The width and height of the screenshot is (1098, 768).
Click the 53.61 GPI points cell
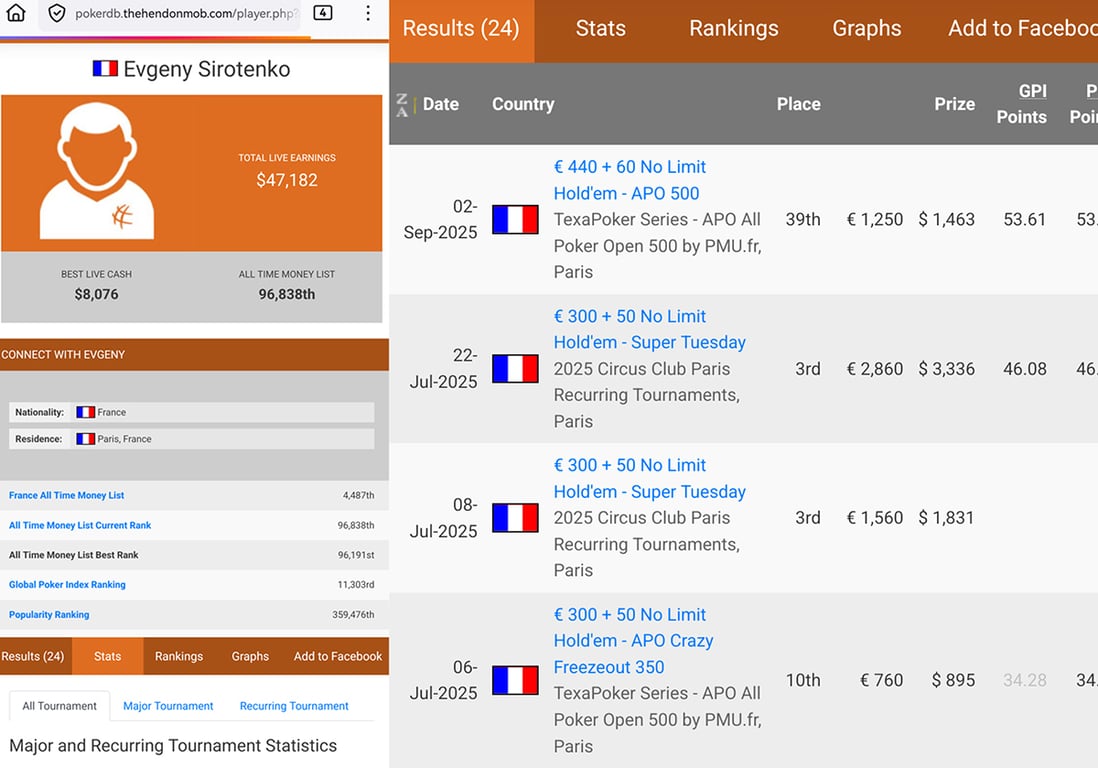tap(1024, 219)
